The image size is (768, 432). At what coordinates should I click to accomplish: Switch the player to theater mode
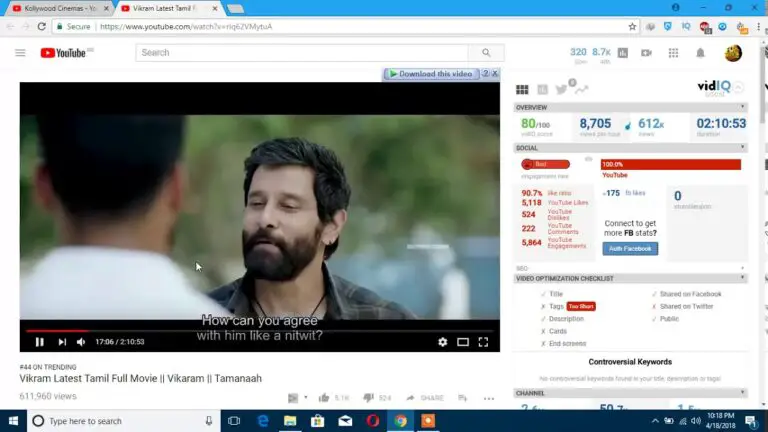coord(463,342)
